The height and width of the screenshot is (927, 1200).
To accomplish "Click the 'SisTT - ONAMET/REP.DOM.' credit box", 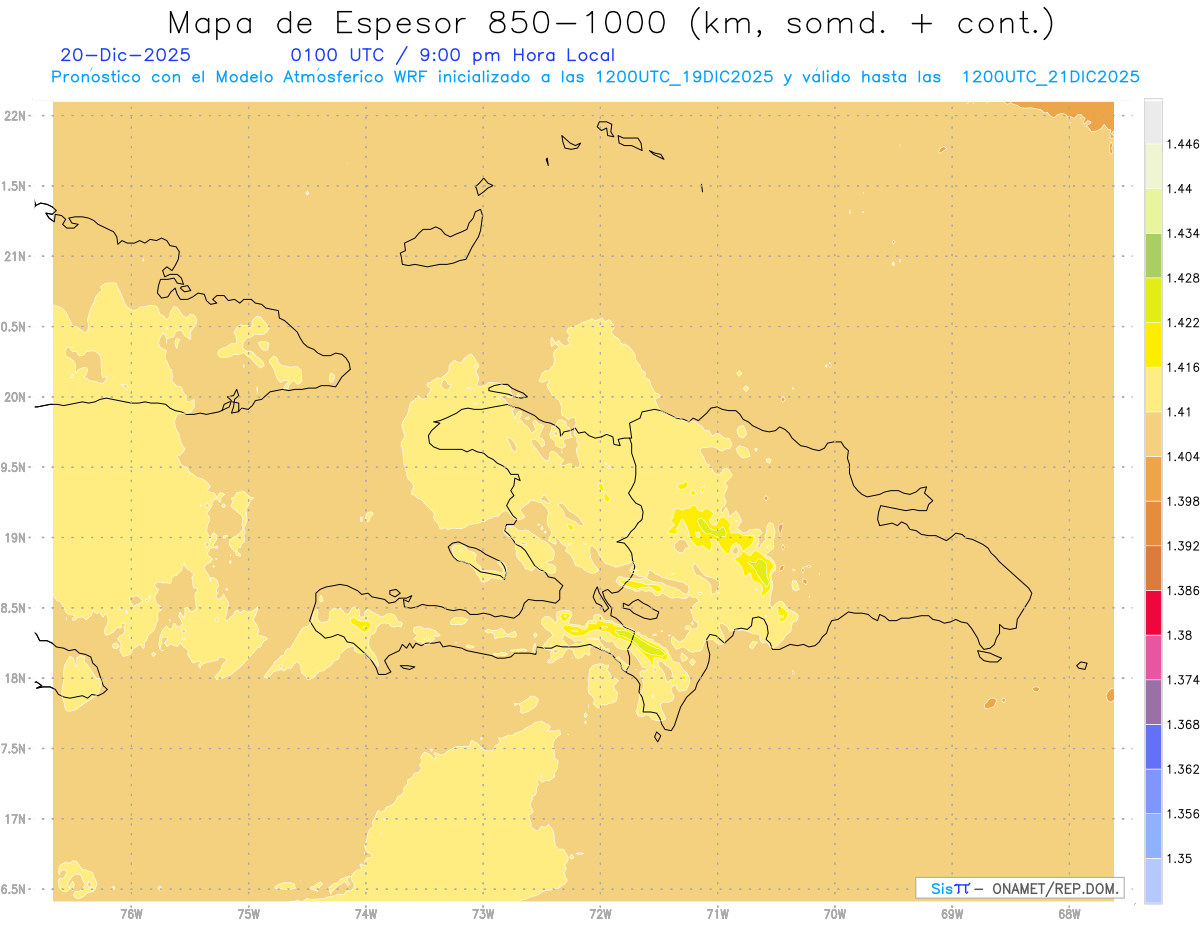I will (1020, 888).
